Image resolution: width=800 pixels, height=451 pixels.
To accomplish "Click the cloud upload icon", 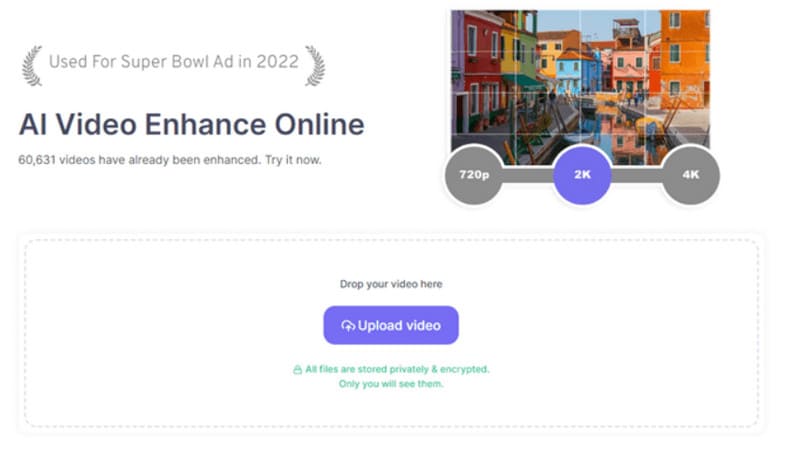I will coord(348,326).
